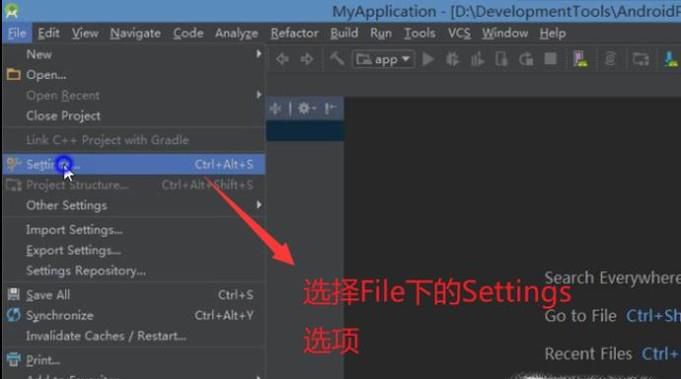This screenshot has height=379, width=681.
Task: Click Link C++ Project with Gradle
Action: click(134, 140)
